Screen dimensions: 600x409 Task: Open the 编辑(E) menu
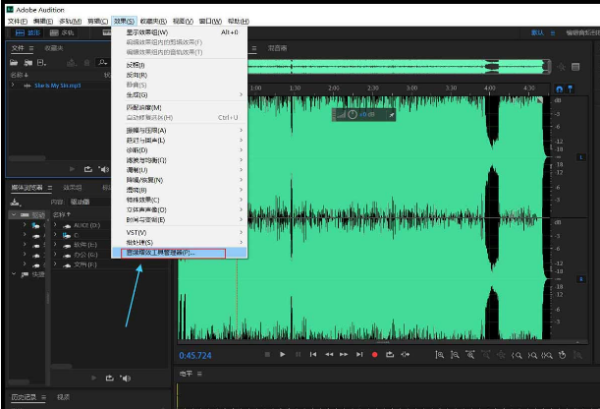pos(43,21)
